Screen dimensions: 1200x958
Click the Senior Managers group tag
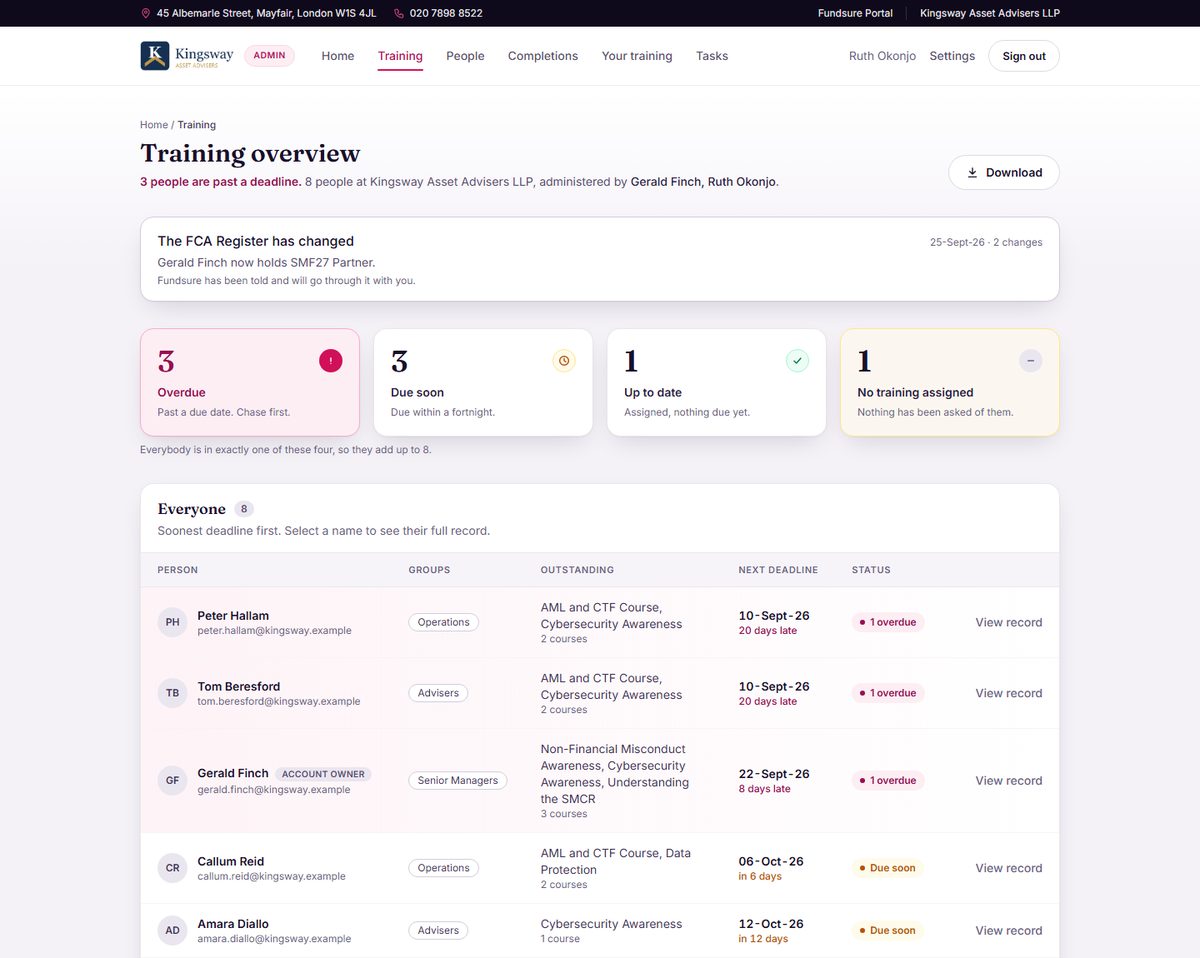(x=457, y=781)
